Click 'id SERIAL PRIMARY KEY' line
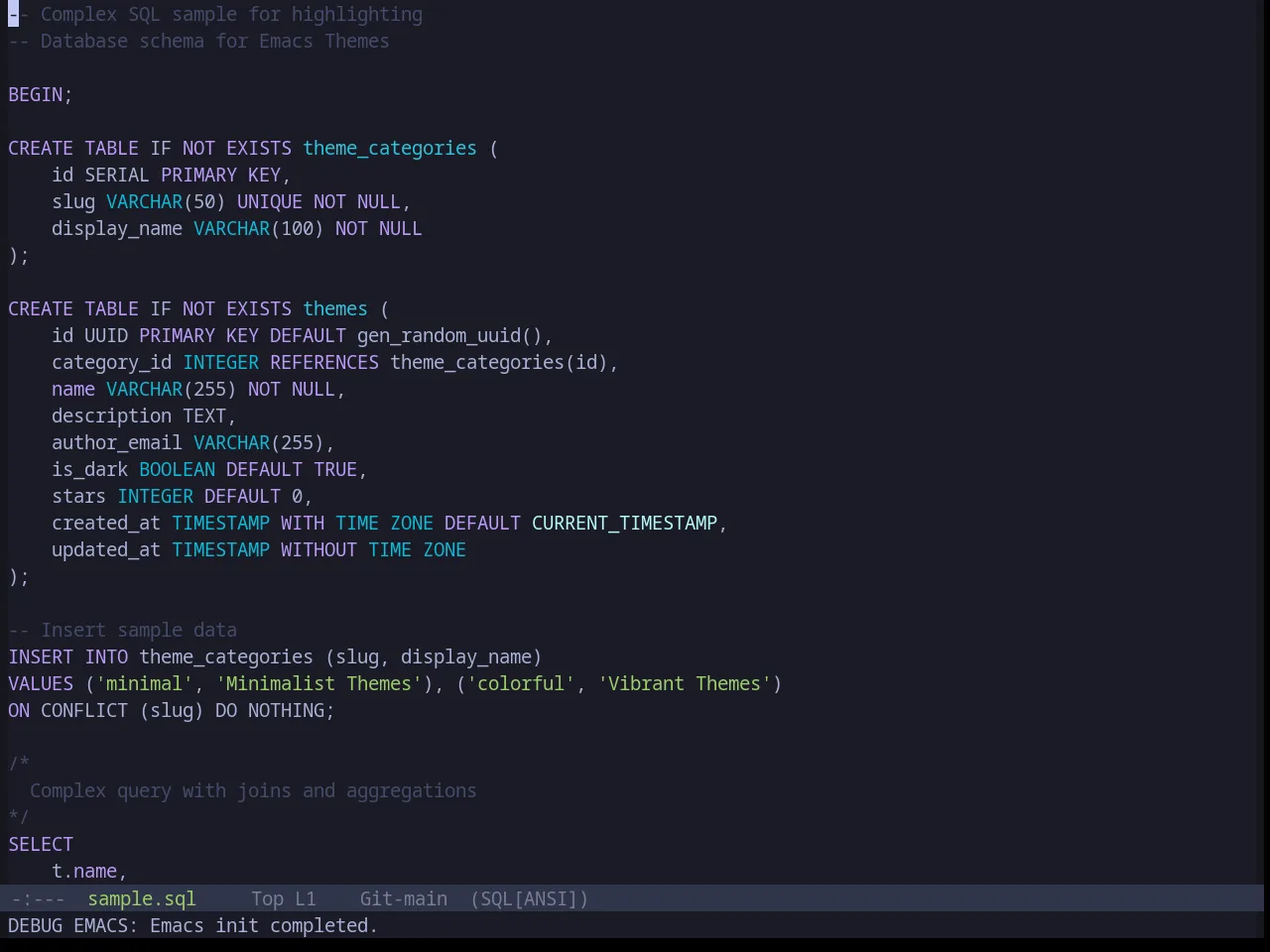Screen dimensions: 1270x952 tap(171, 175)
